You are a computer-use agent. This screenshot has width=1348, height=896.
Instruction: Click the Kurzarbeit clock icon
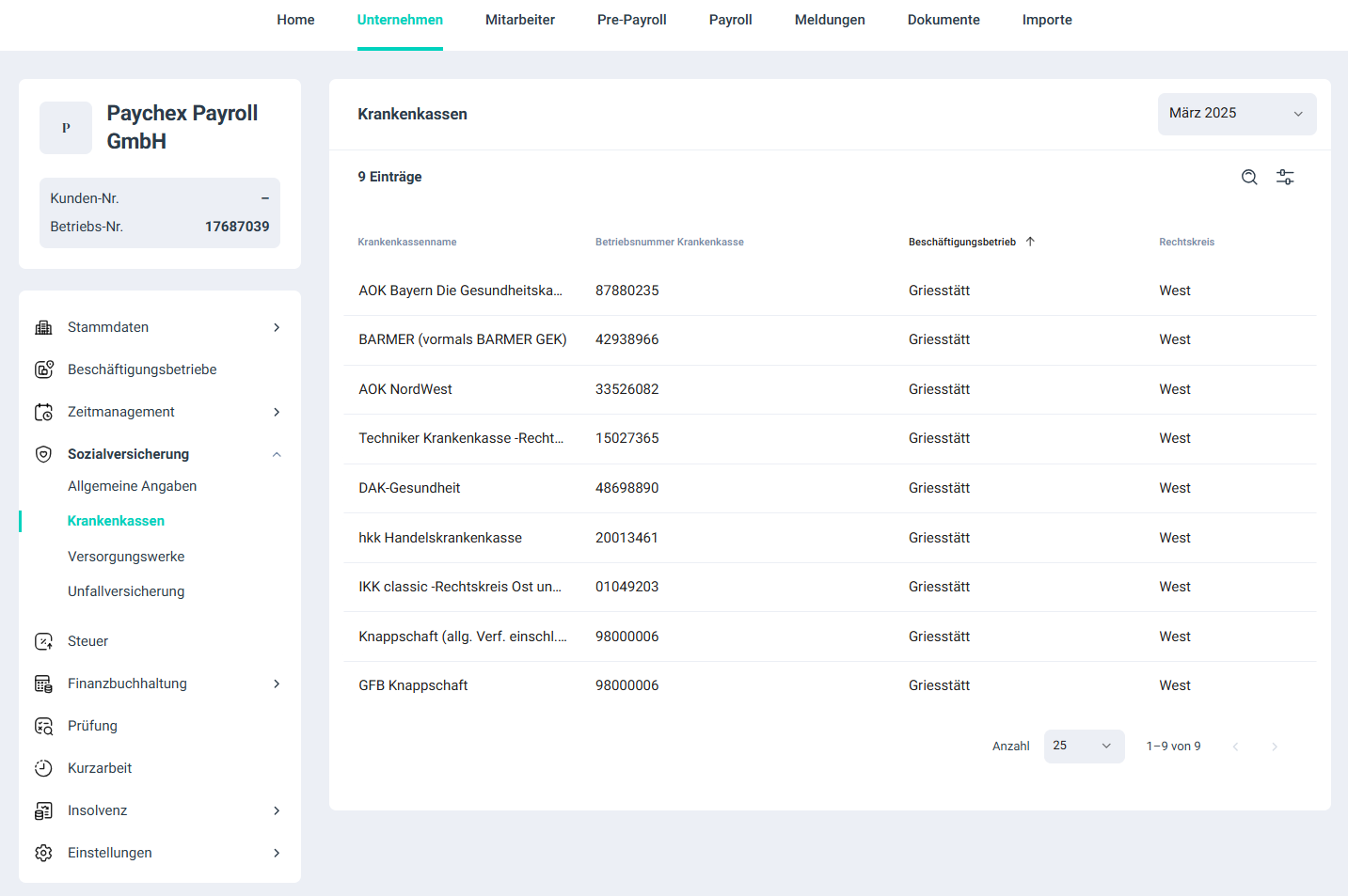pyautogui.click(x=43, y=768)
